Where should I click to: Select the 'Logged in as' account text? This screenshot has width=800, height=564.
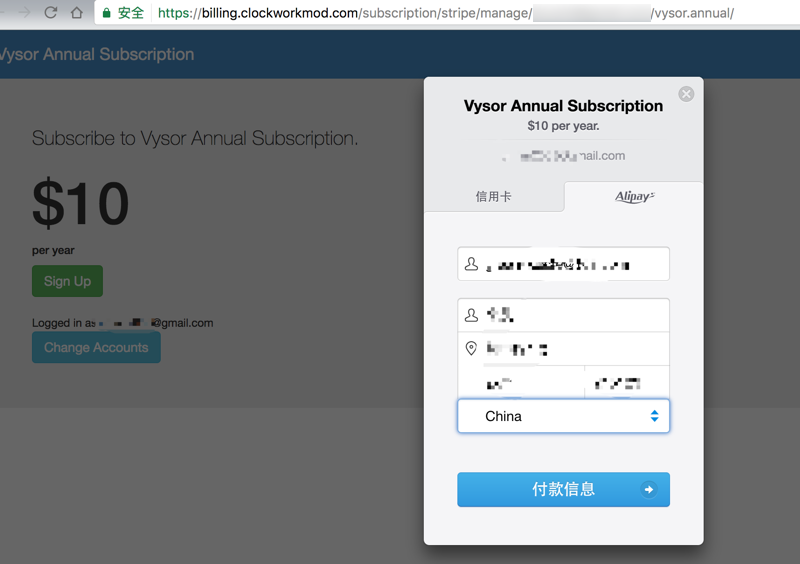click(x=122, y=323)
